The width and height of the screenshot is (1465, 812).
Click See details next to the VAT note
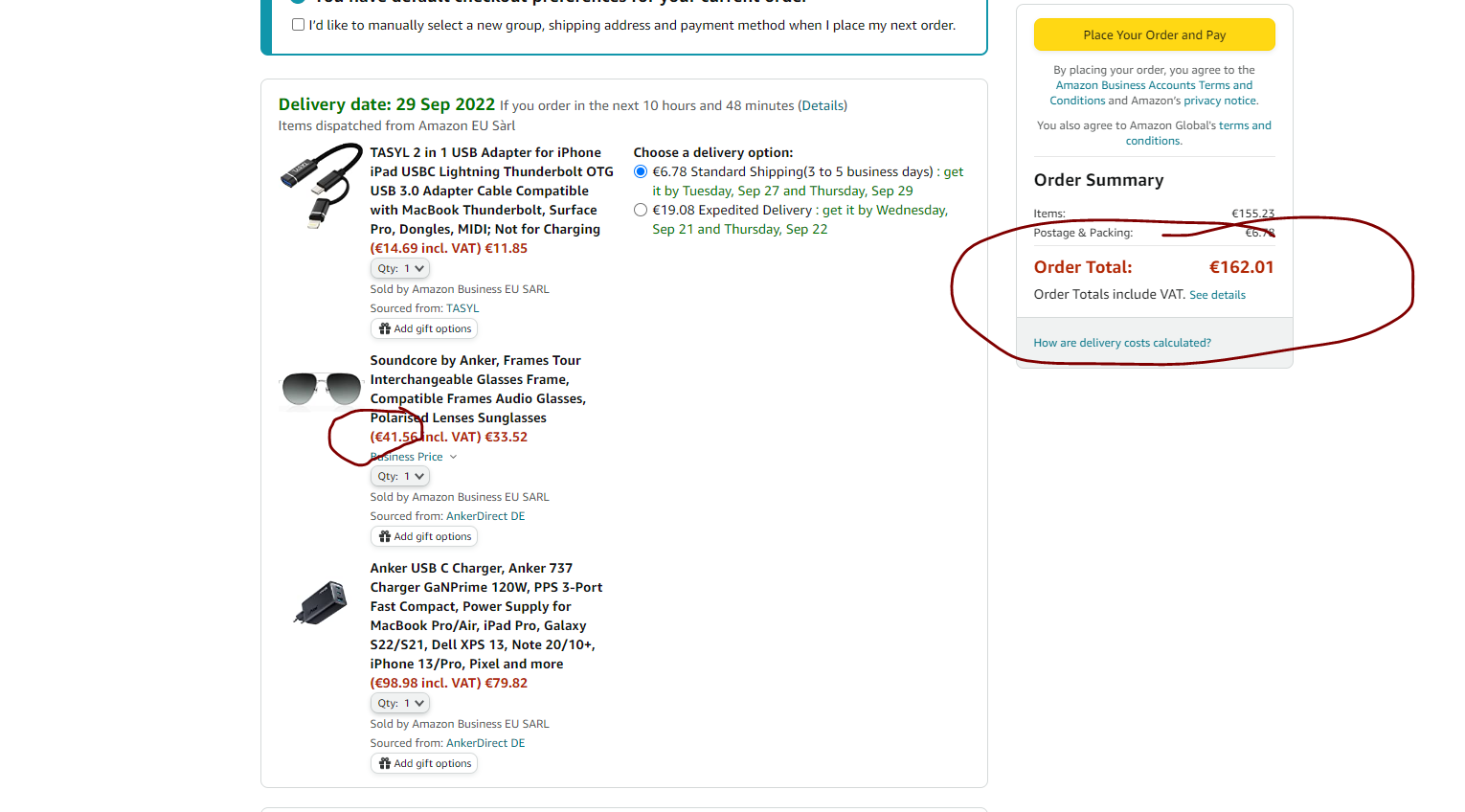tap(1217, 295)
